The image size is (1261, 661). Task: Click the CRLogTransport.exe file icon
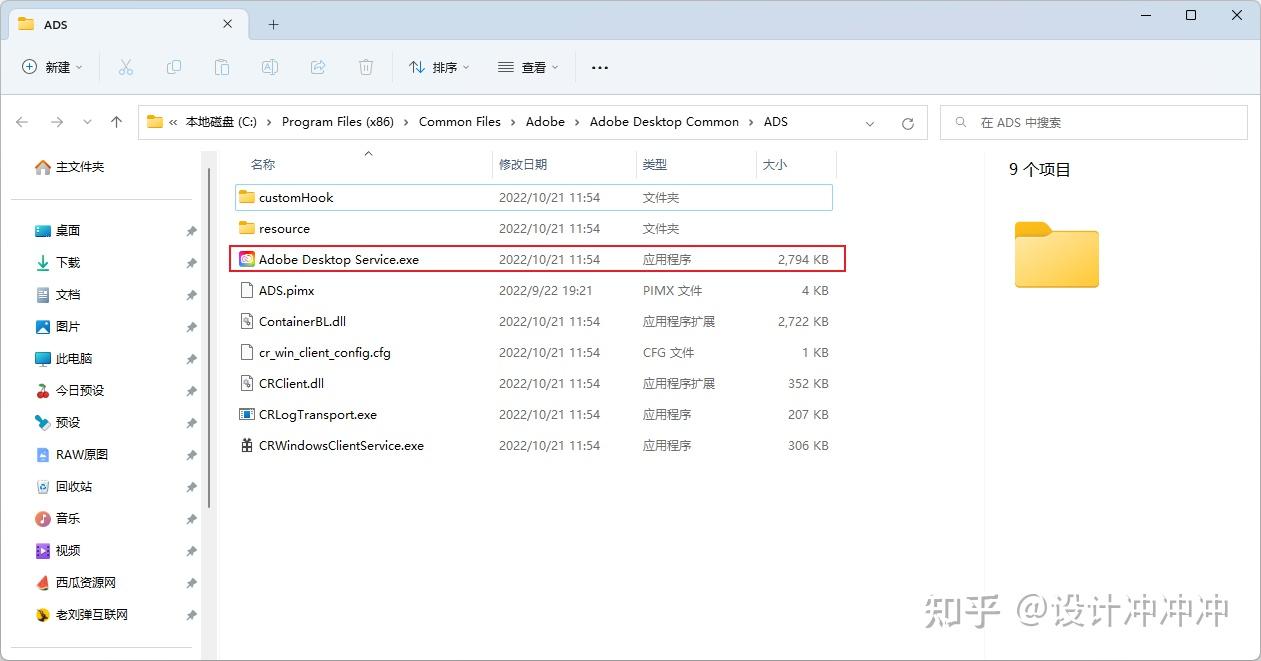pos(247,414)
